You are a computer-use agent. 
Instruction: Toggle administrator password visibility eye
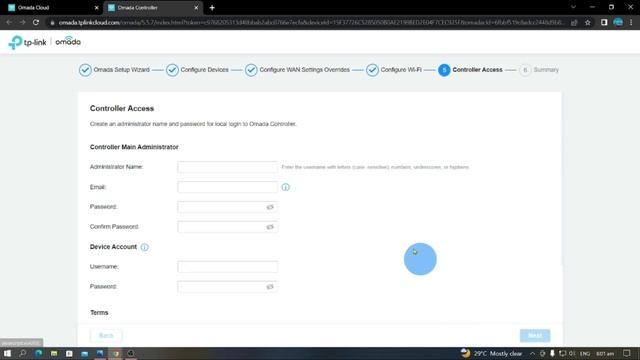coord(270,207)
